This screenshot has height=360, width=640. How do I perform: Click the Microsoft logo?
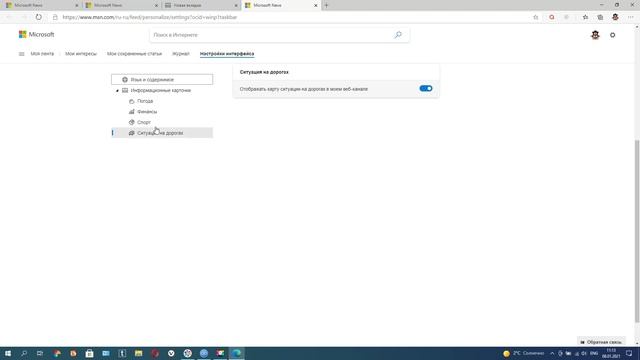[x=36, y=35]
